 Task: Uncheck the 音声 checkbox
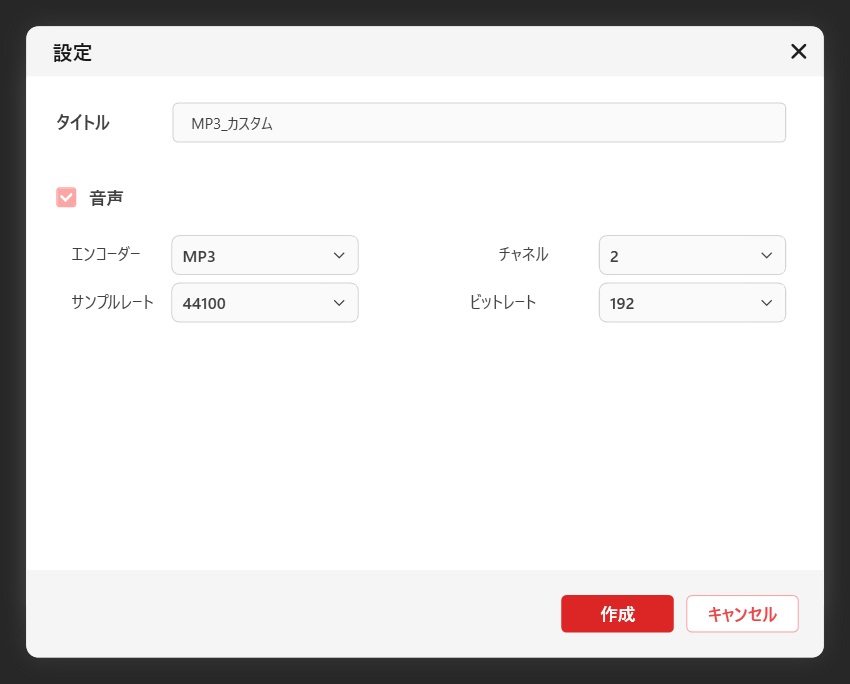[x=66, y=198]
